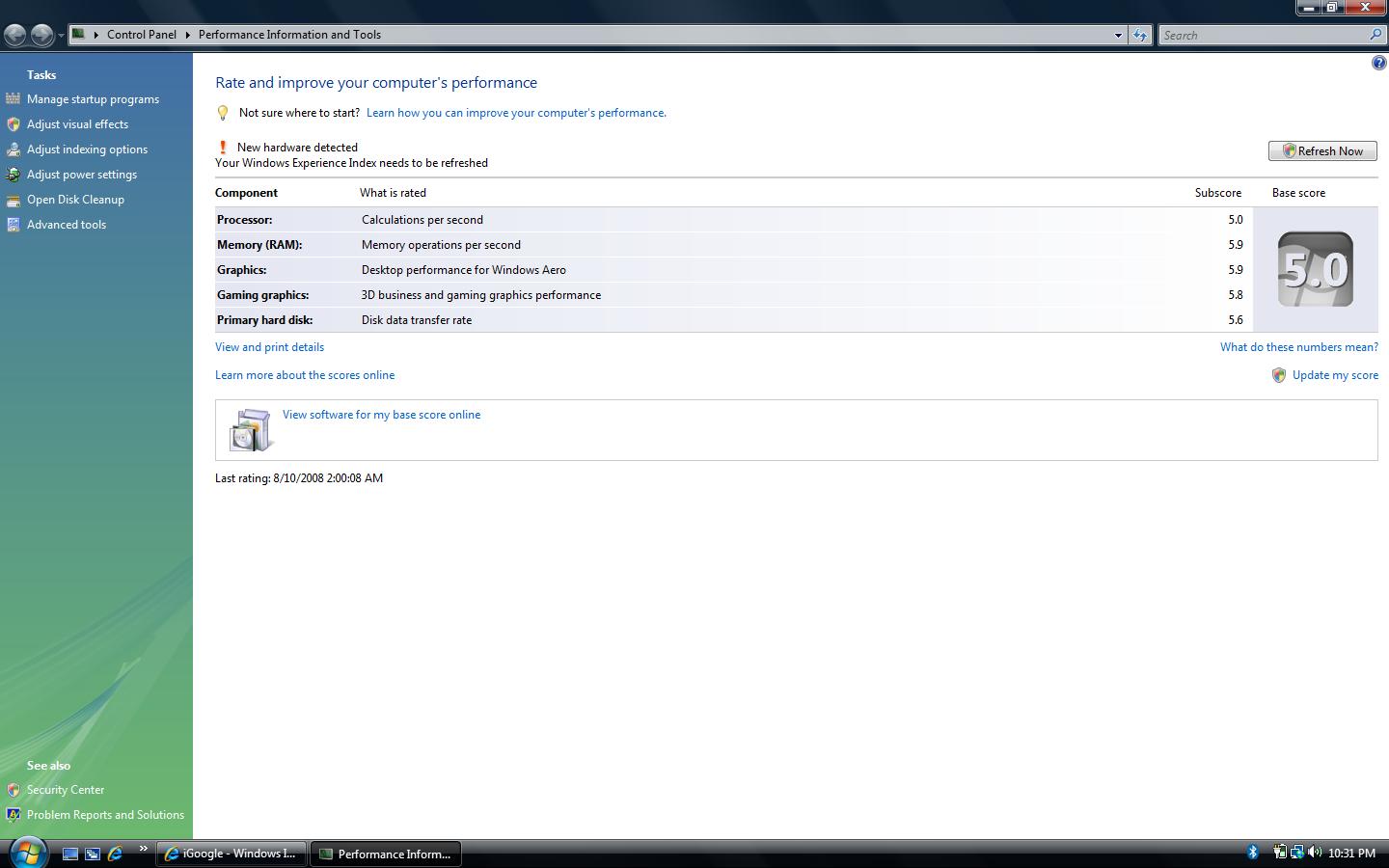Screen dimensions: 1389x868
Task: Click the Advanced tools icon
Action: 13,225
